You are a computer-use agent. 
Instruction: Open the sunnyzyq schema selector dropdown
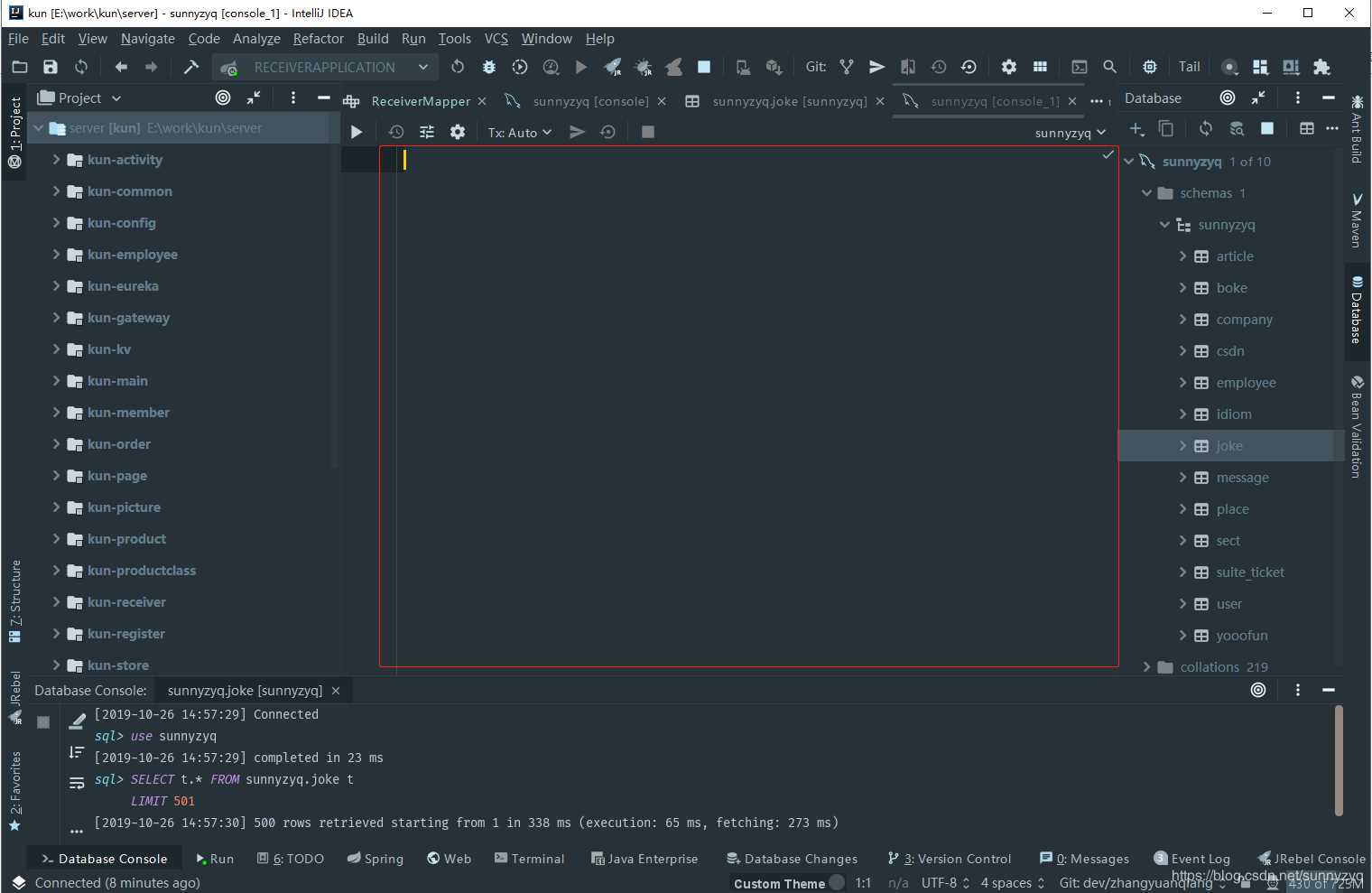(1071, 133)
